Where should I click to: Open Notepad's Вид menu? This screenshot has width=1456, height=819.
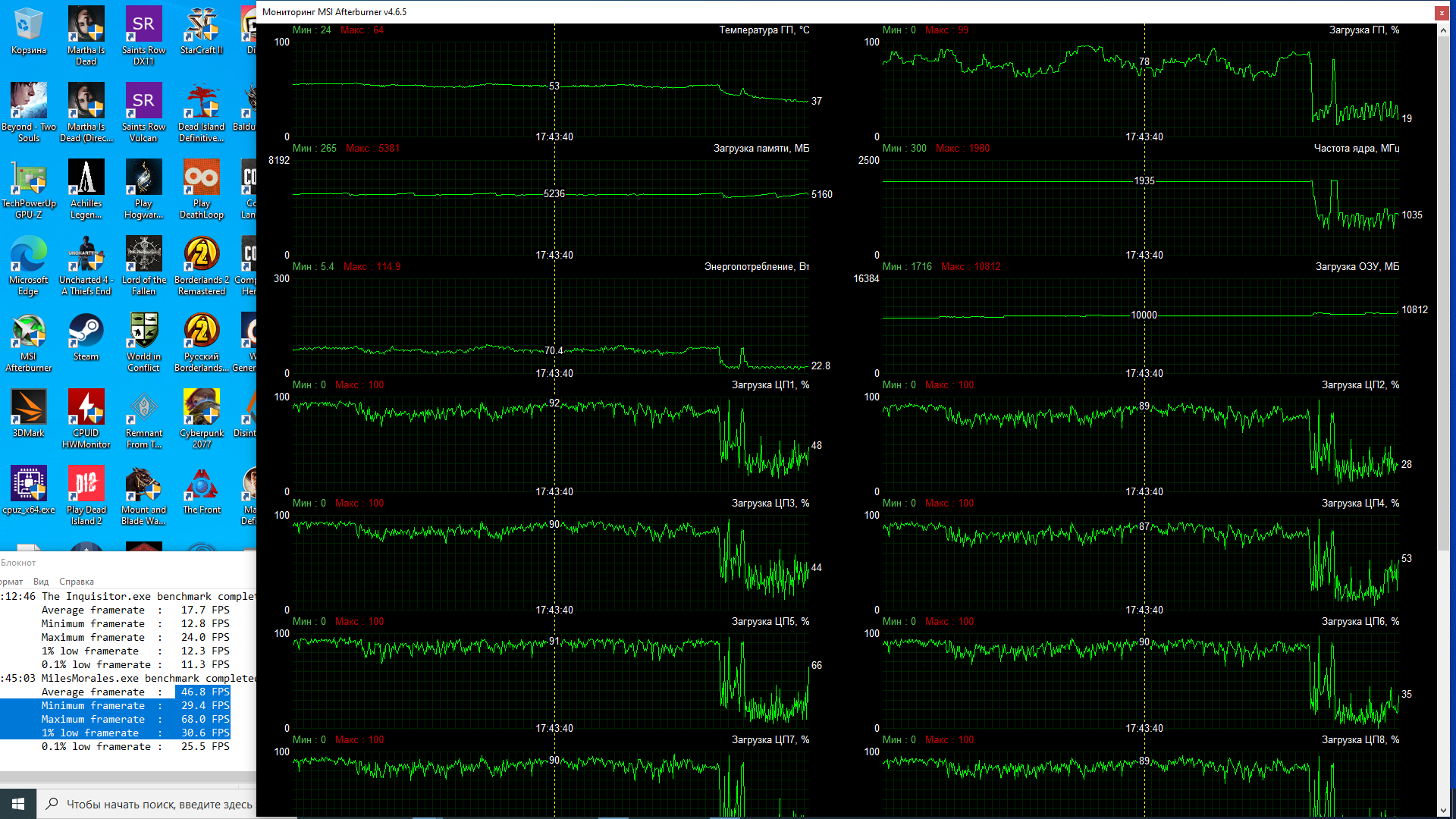point(41,582)
